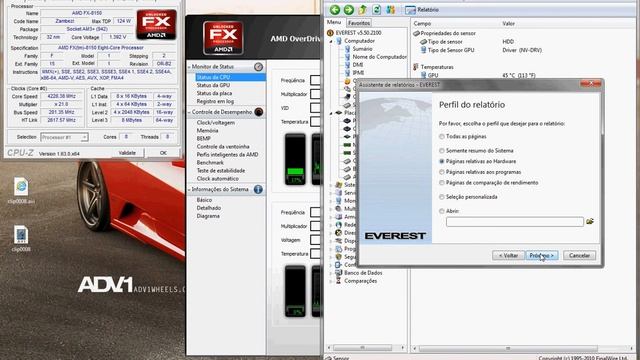The height and width of the screenshot is (360, 640).
Task: Click the Monitor de Status gauge icon
Action: coord(258,67)
